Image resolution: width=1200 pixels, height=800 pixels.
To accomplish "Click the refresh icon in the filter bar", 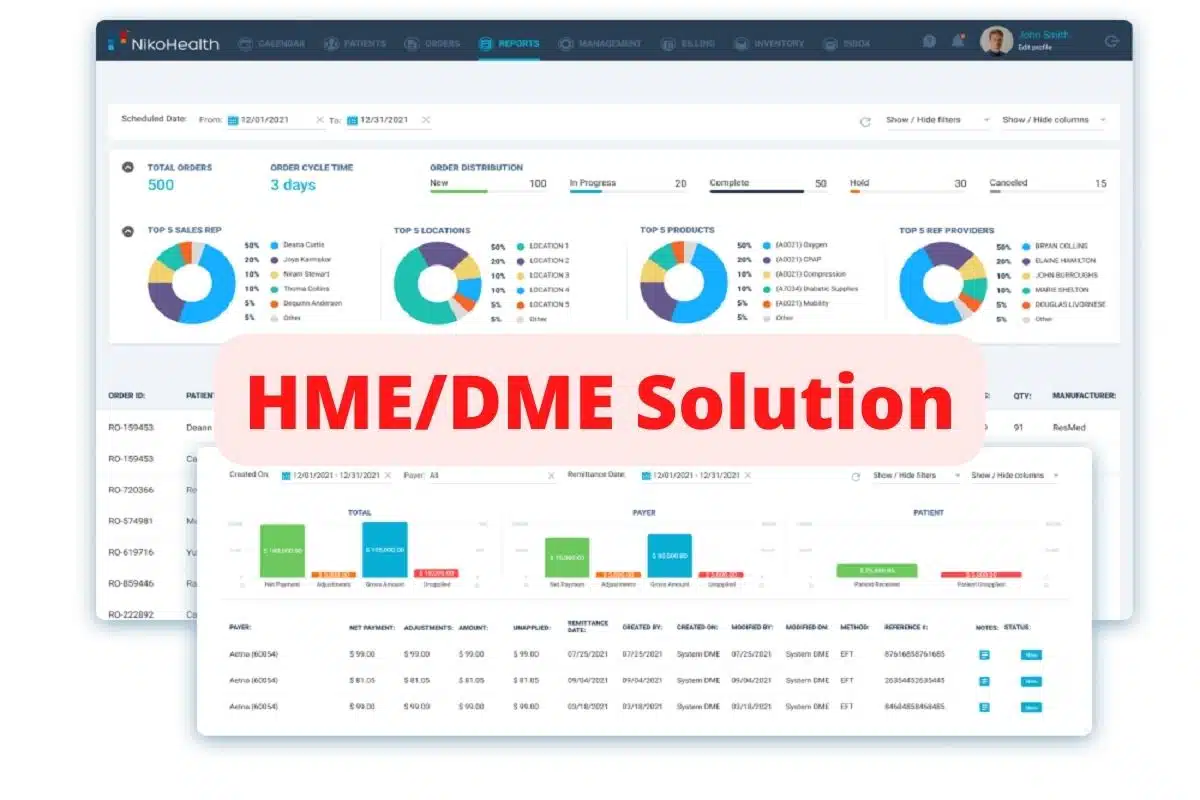I will 864,120.
